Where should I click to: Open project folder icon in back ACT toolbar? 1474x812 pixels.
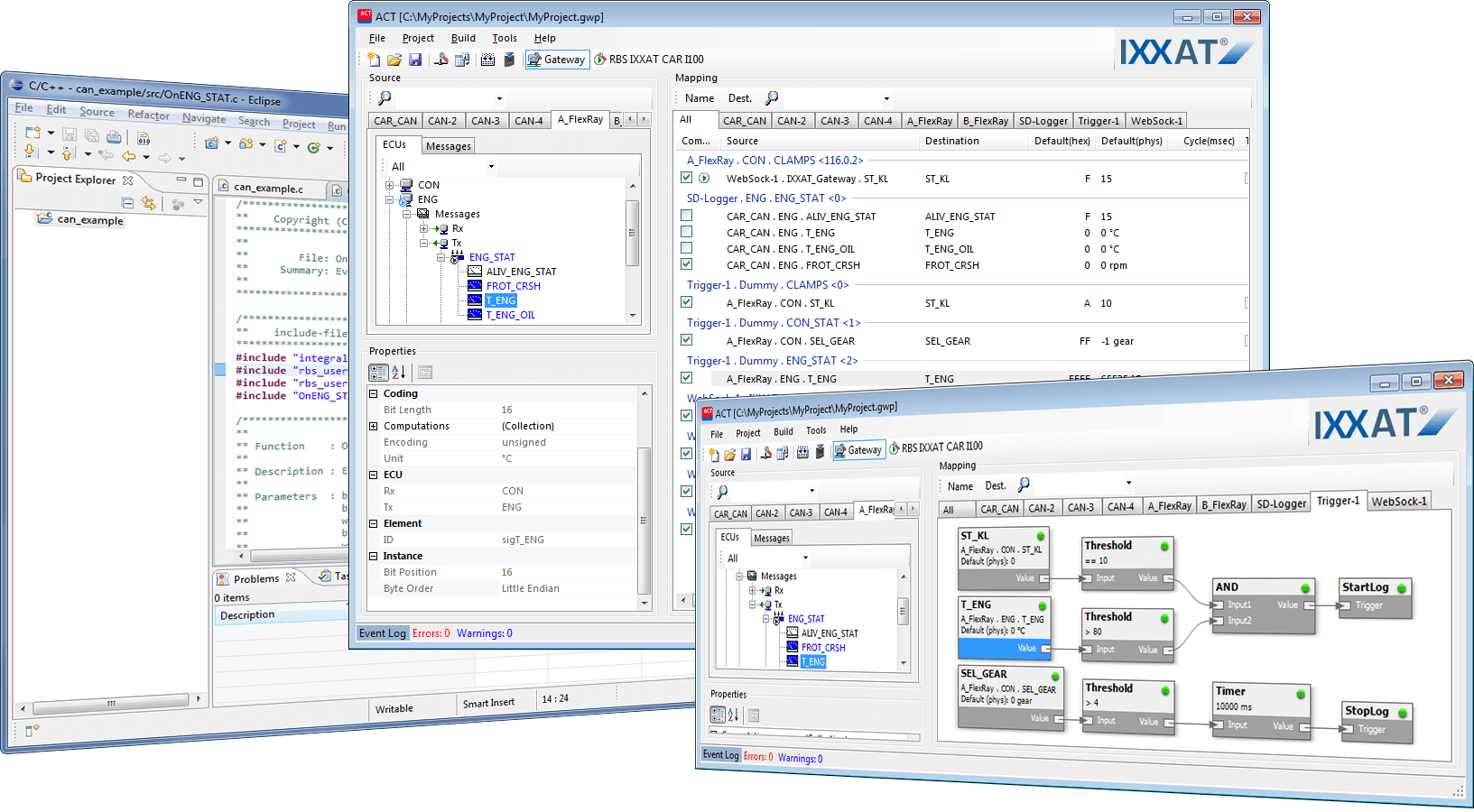[x=394, y=60]
